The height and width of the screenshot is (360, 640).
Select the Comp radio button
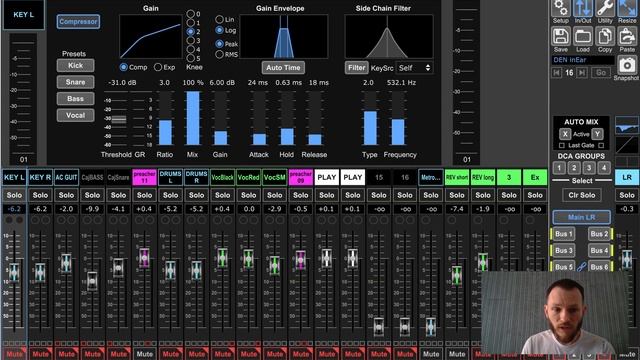[x=124, y=67]
